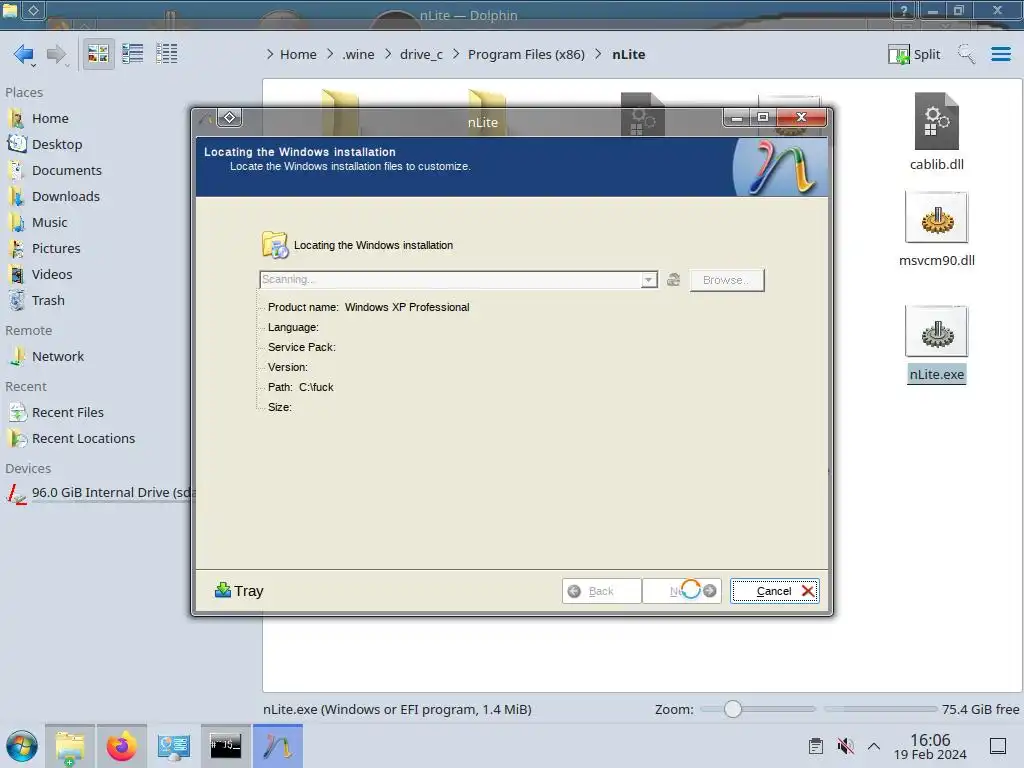Click the Next button in nLite
The height and width of the screenshot is (768, 1024).
tap(682, 591)
